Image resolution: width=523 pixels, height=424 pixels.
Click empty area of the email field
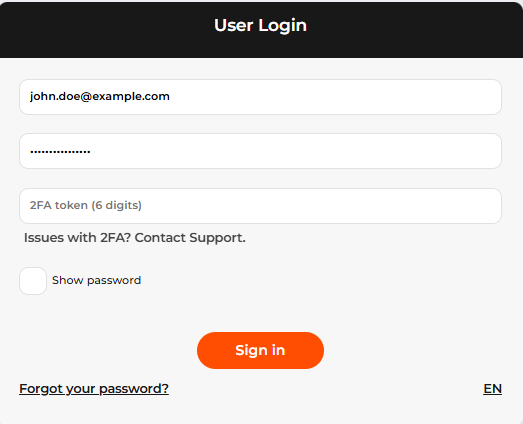point(334,97)
